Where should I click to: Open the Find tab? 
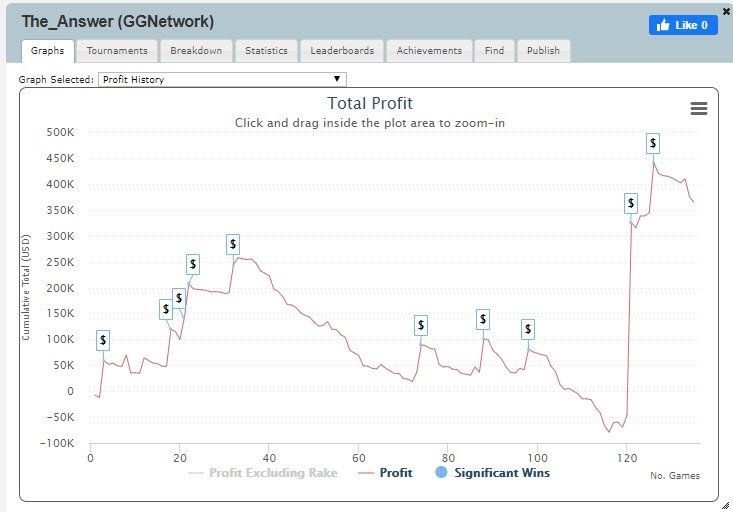pyautogui.click(x=494, y=50)
